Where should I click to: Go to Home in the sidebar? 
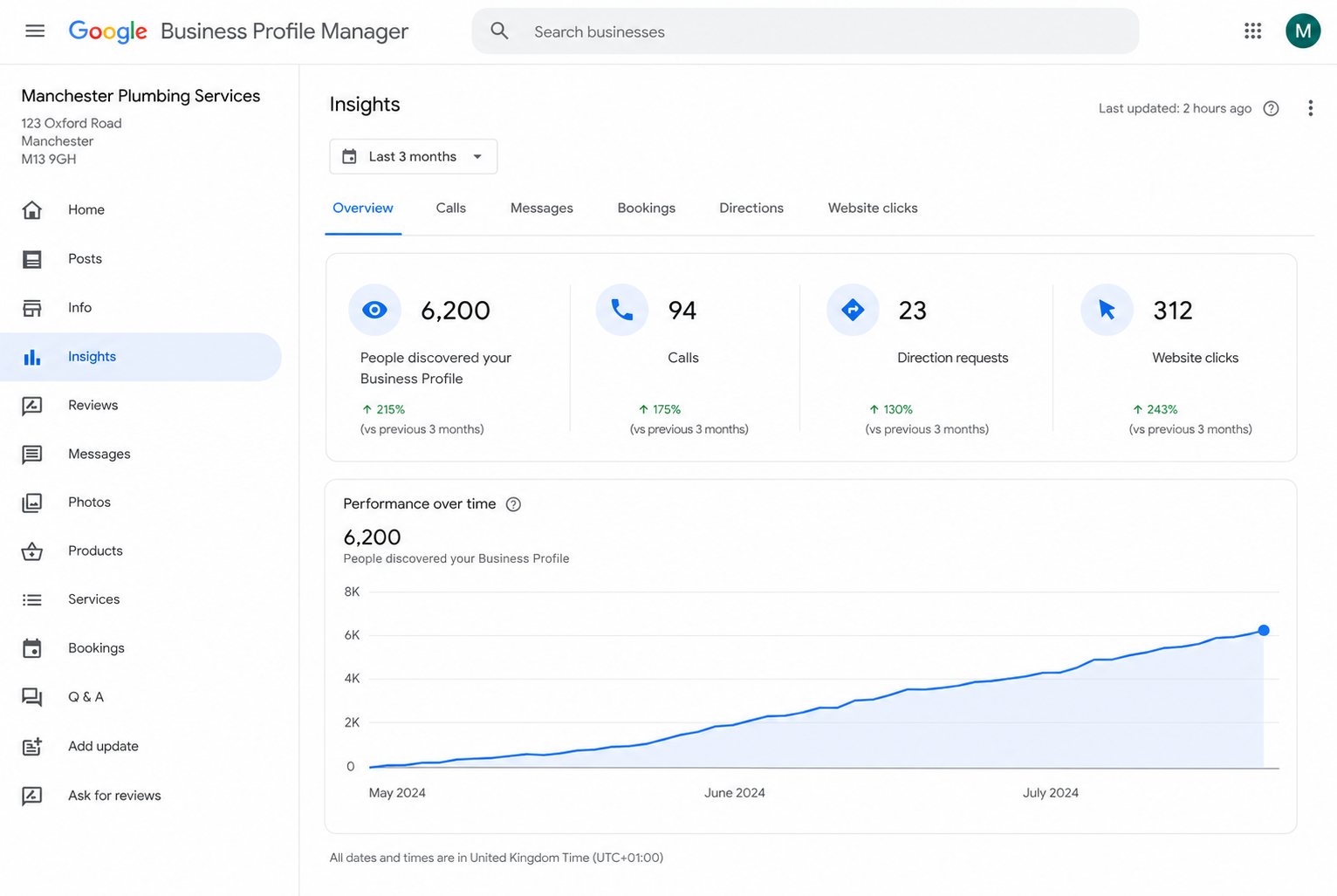click(86, 209)
